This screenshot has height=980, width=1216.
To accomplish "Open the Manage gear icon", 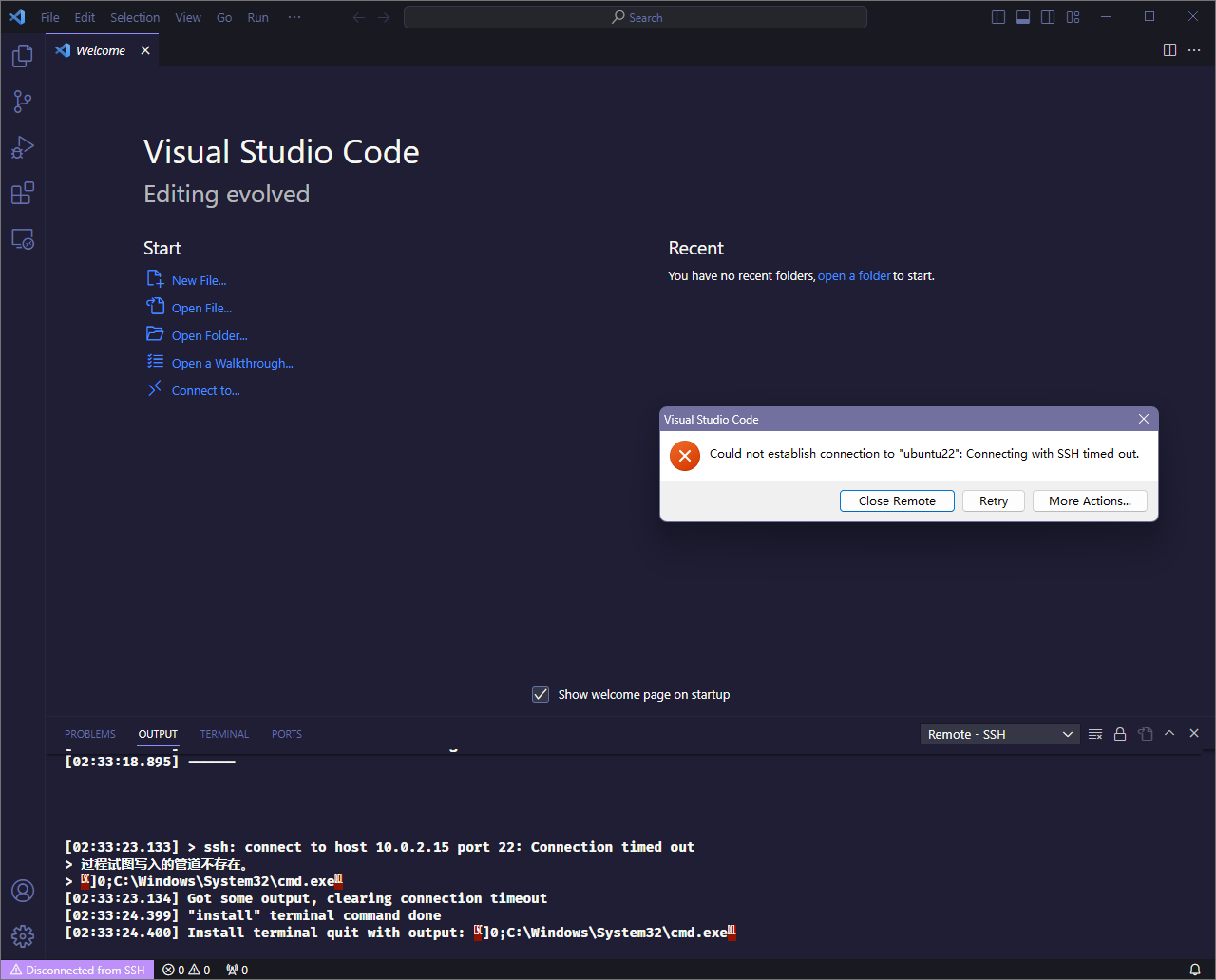I will click(x=23, y=936).
